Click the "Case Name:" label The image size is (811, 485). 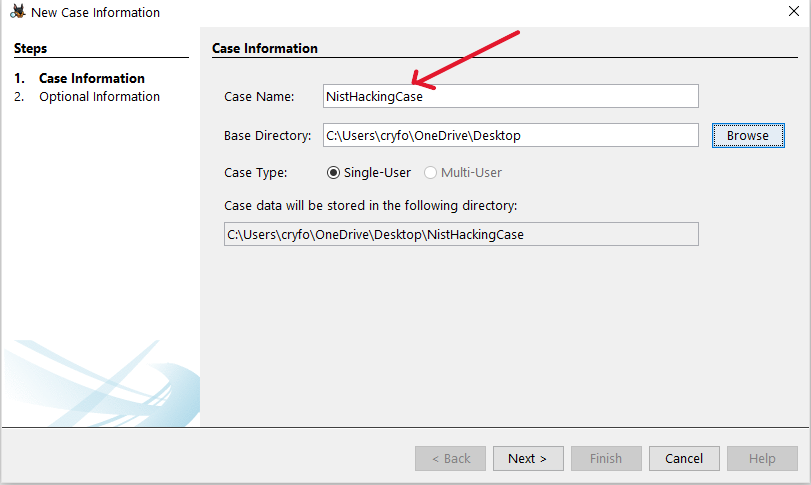tap(259, 96)
